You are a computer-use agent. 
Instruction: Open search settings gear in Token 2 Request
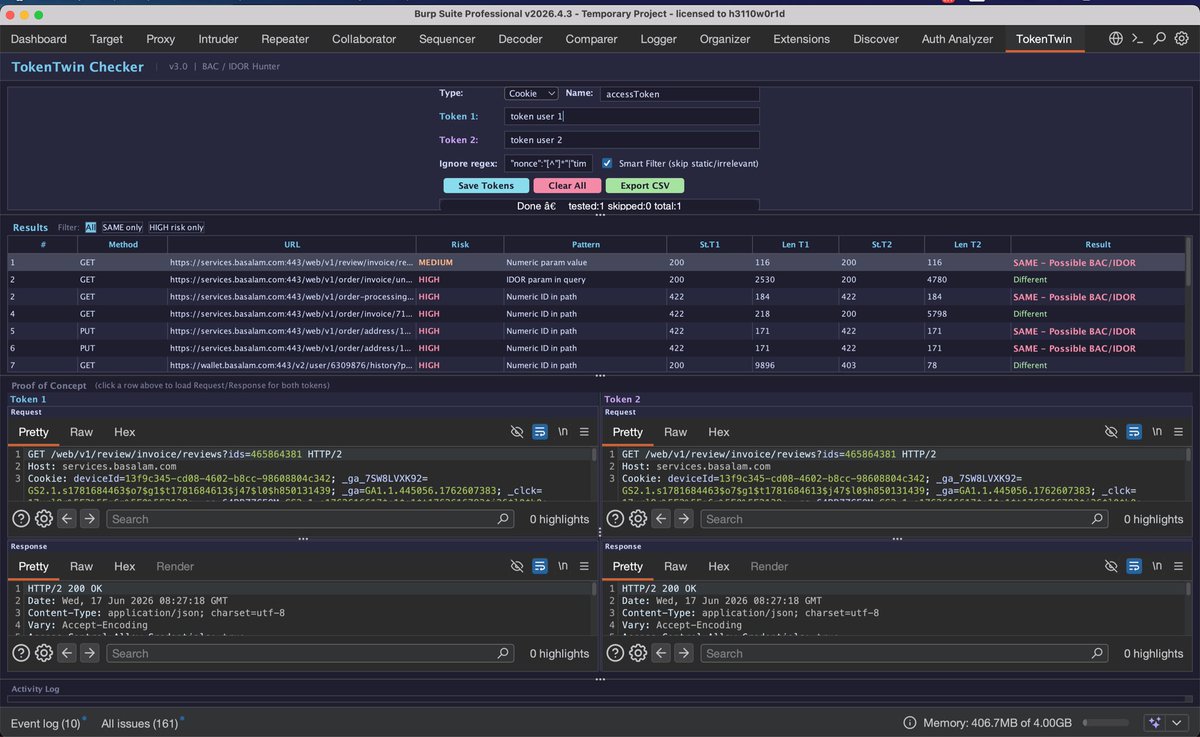click(638, 519)
